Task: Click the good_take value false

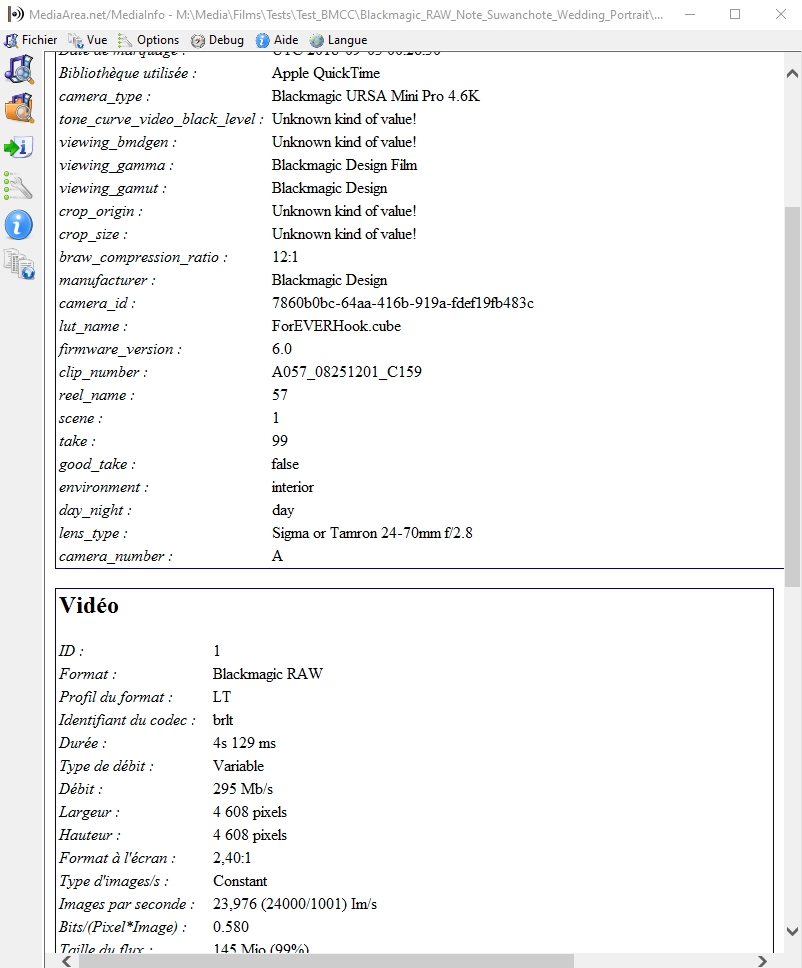Action: pos(285,464)
